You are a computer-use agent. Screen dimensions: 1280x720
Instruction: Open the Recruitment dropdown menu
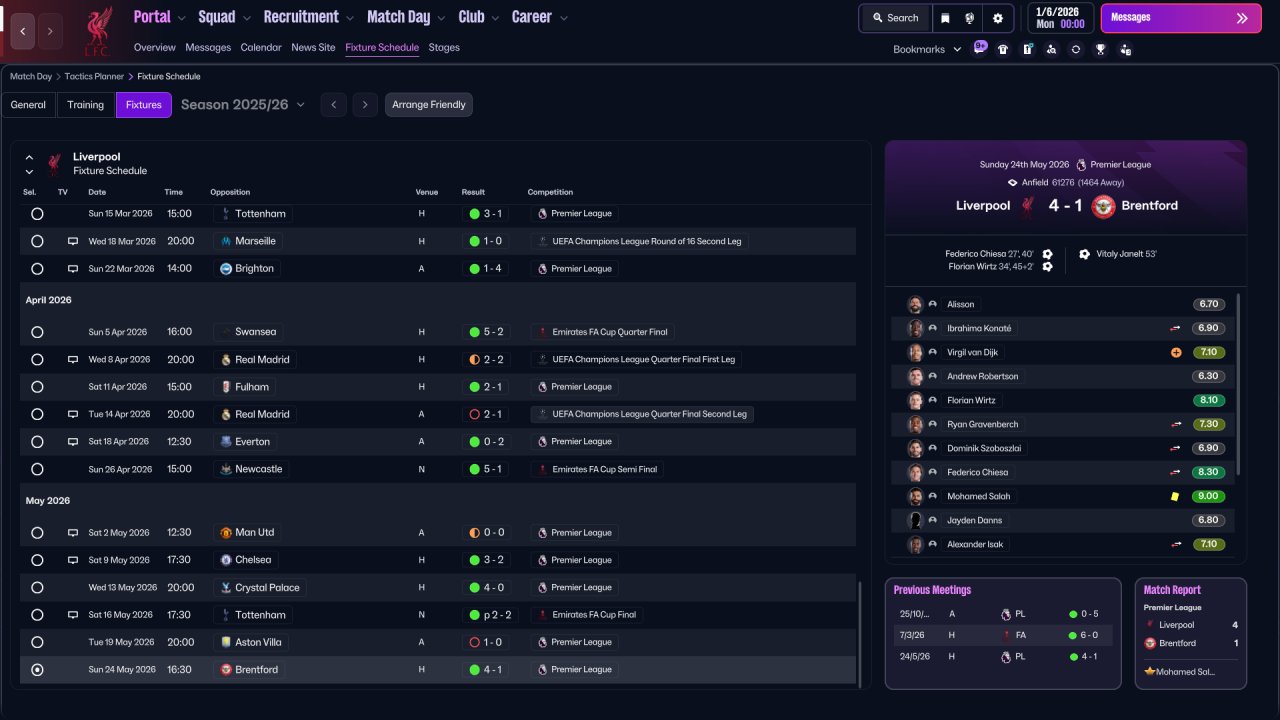pyautogui.click(x=309, y=17)
